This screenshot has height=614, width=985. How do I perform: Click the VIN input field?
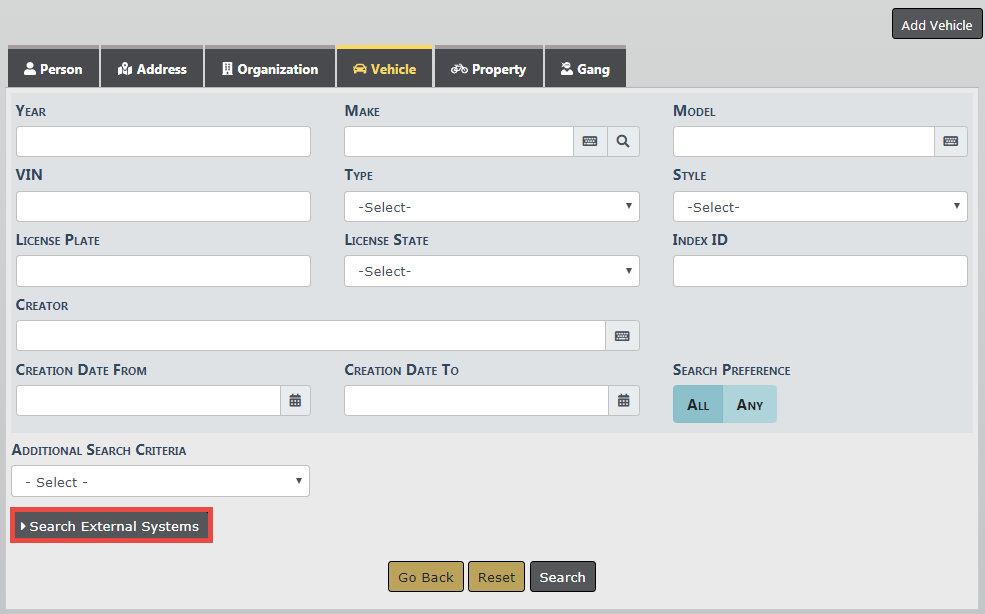point(163,207)
